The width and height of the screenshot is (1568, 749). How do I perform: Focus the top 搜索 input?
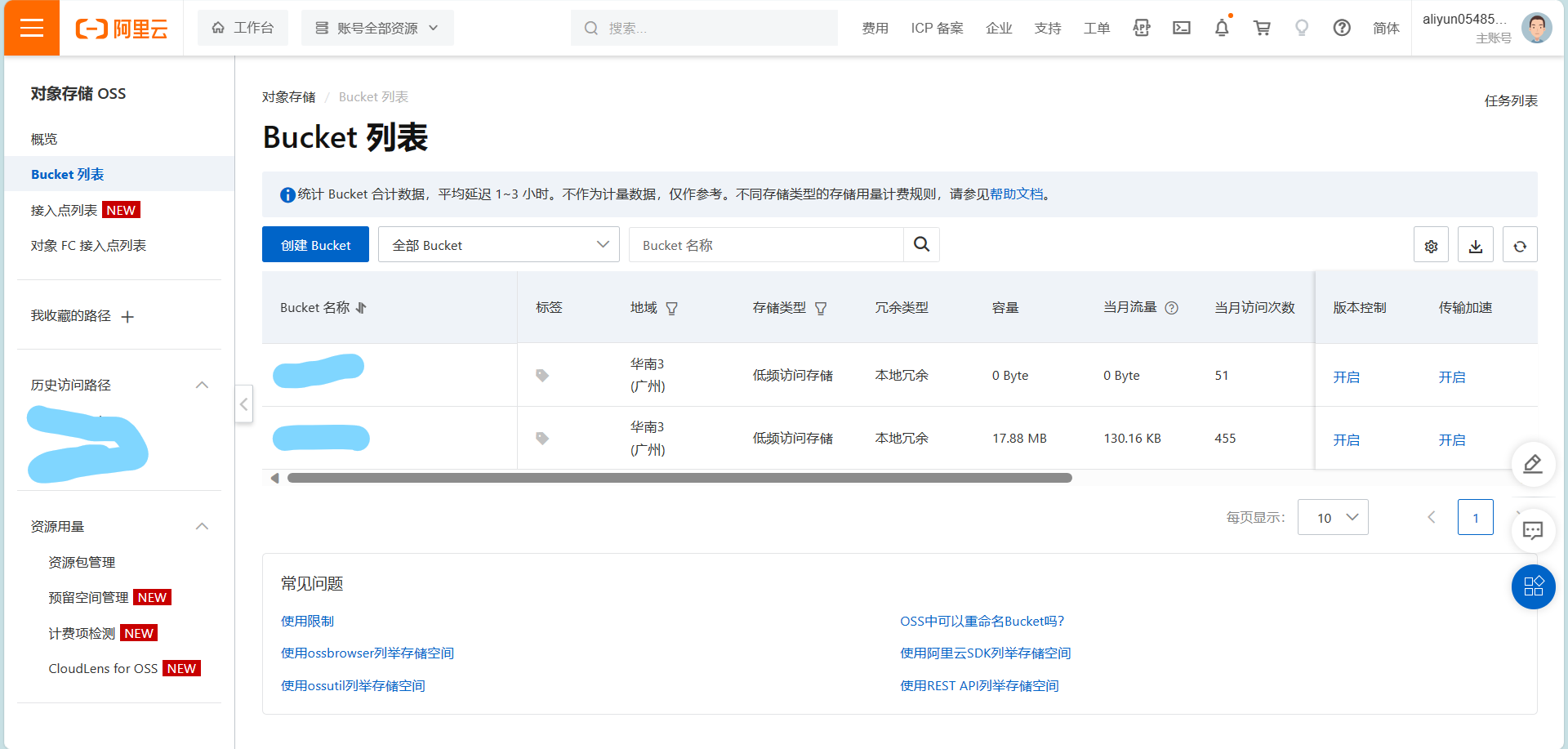pos(704,28)
